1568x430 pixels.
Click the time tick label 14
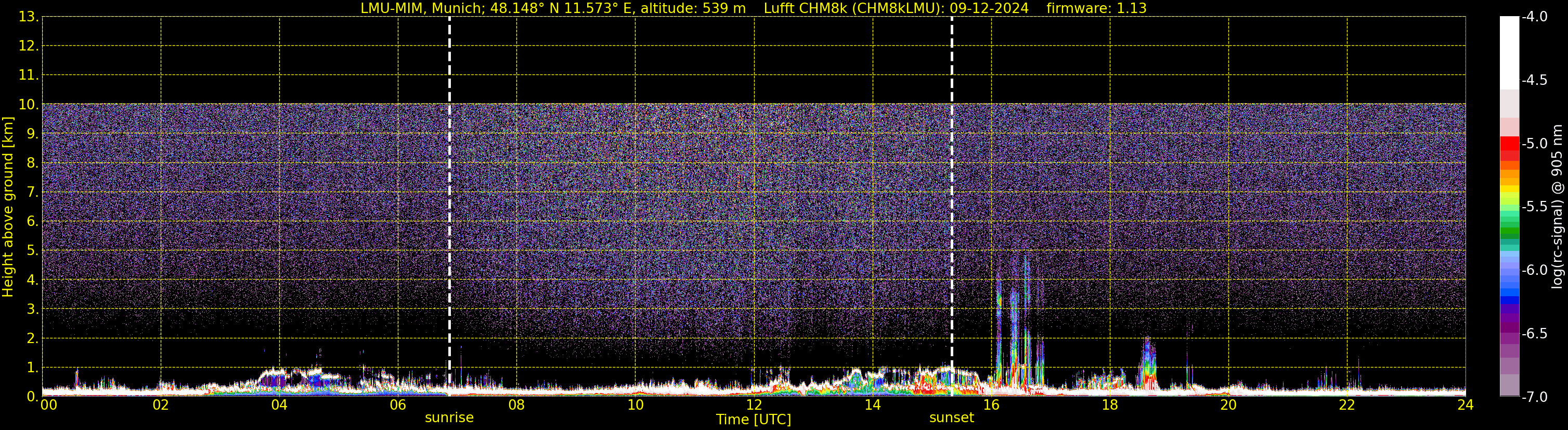coord(873,405)
